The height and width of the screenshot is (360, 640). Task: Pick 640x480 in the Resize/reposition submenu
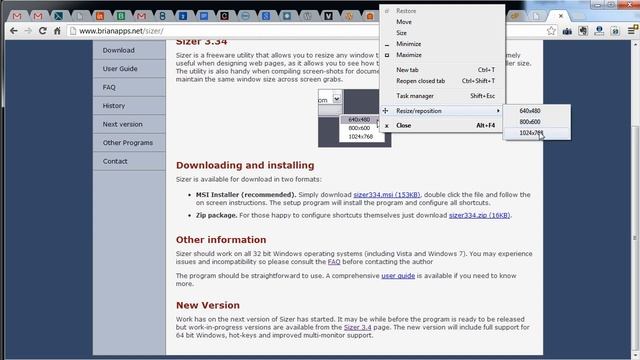[x=537, y=111]
